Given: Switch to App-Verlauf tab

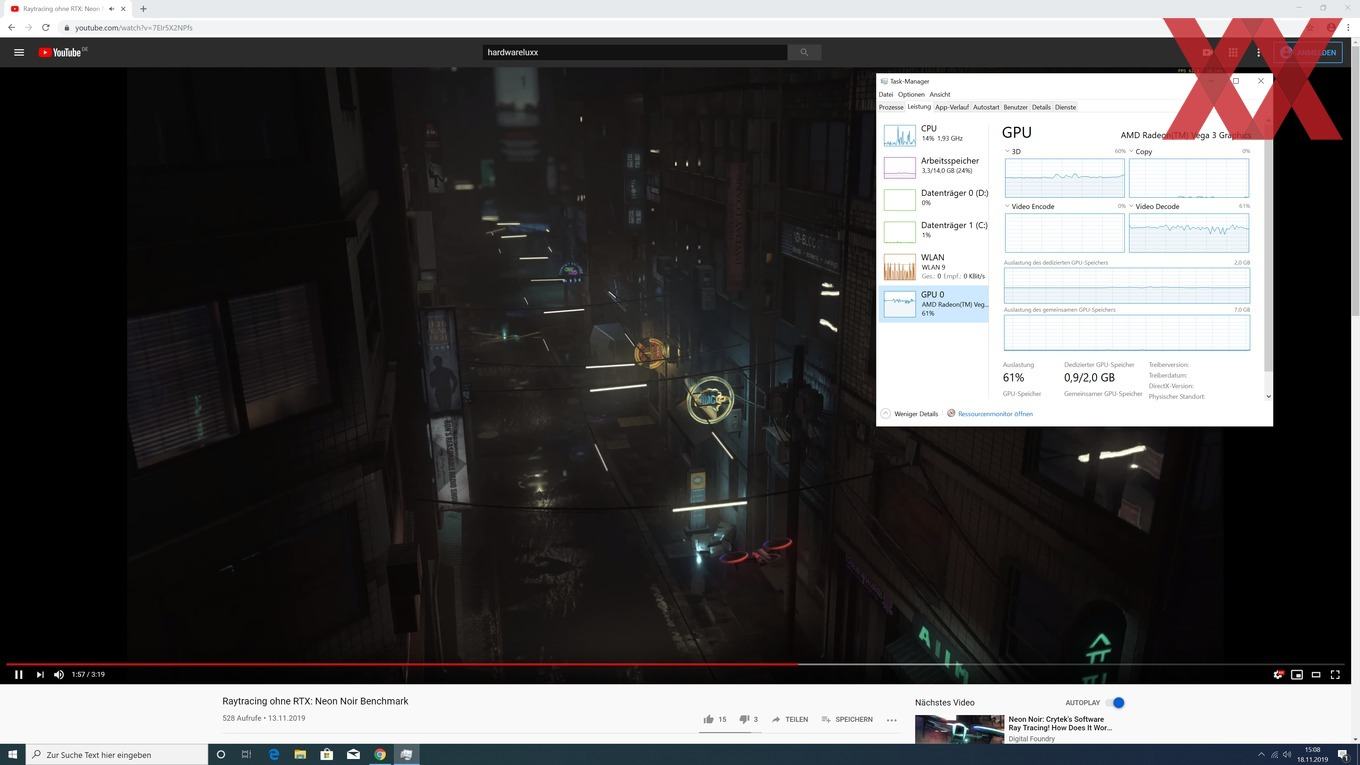Looking at the screenshot, I should pyautogui.click(x=952, y=107).
